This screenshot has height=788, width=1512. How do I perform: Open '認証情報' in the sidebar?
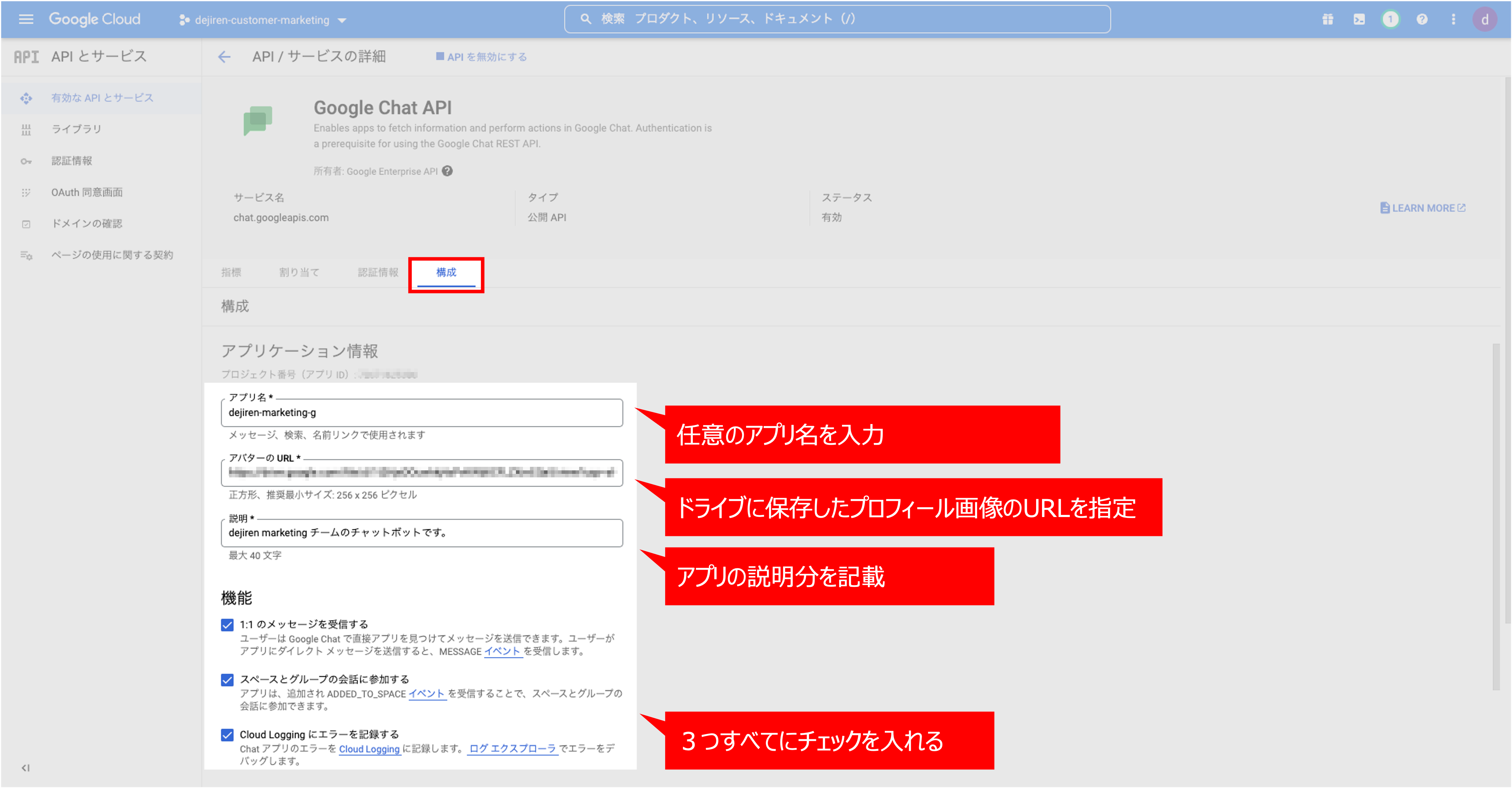[x=101, y=161]
